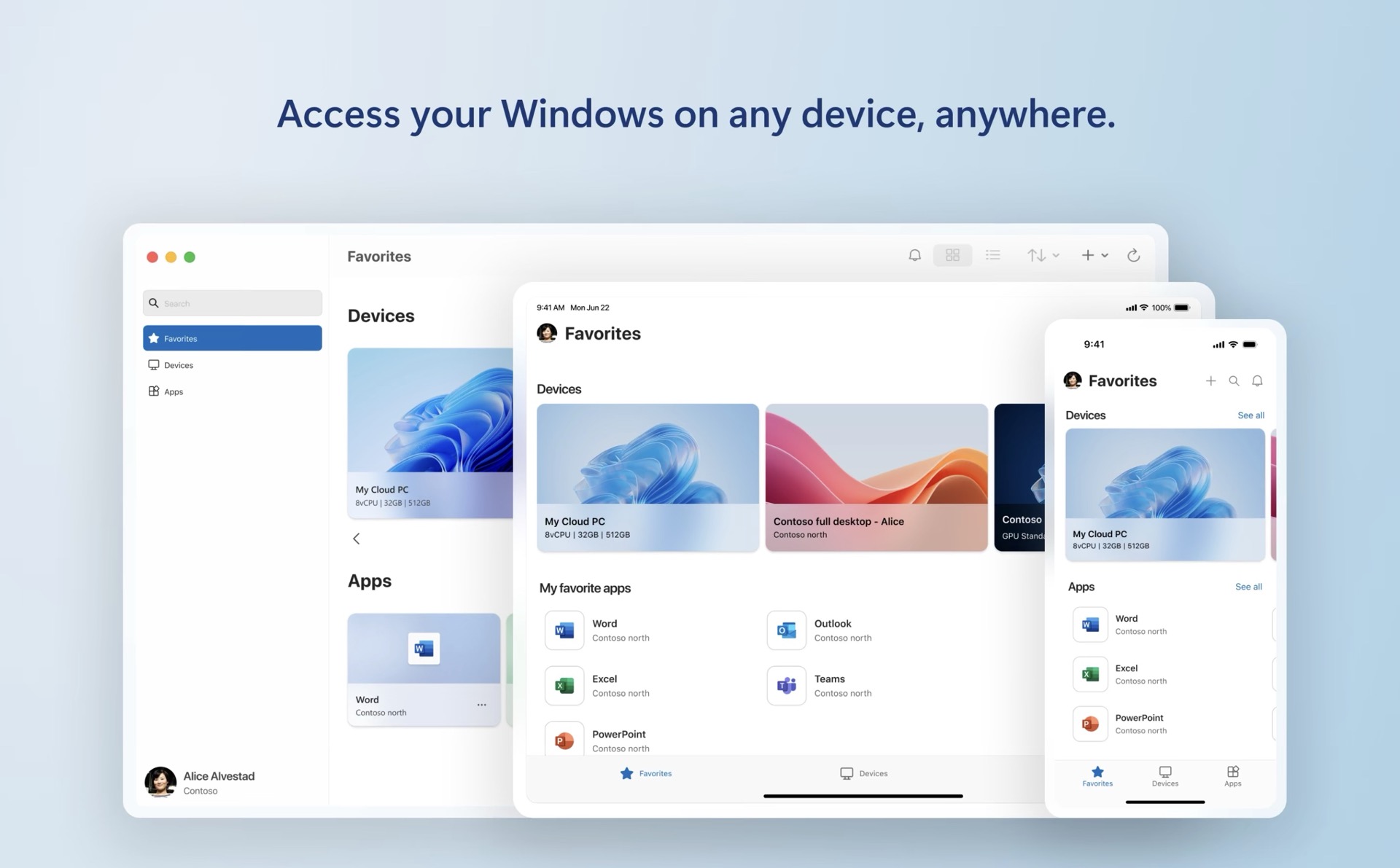Screen dimensions: 1400x868
Task: Select the Favorites tab at bottom nav
Action: pyautogui.click(x=1097, y=778)
